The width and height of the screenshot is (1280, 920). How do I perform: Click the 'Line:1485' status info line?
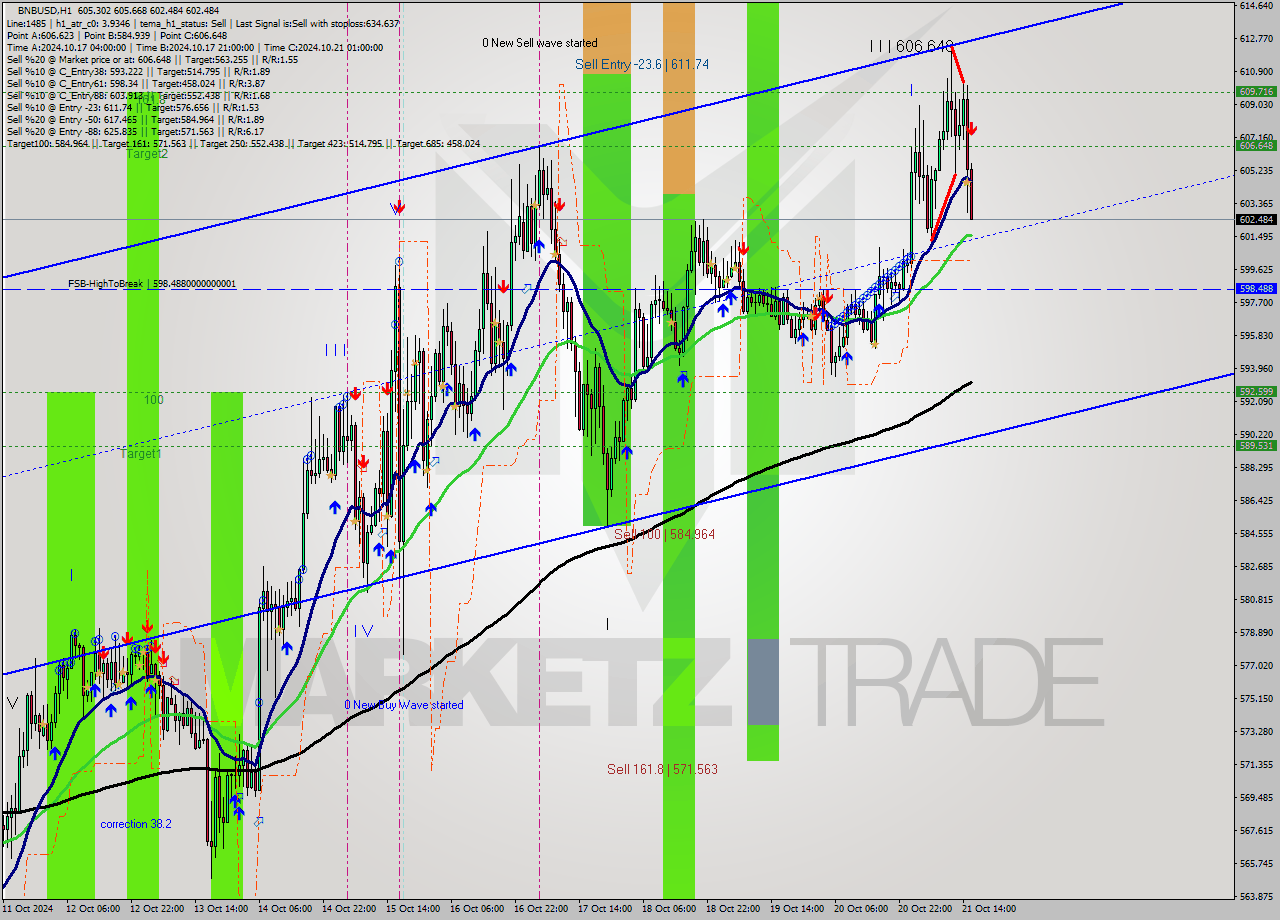203,23
